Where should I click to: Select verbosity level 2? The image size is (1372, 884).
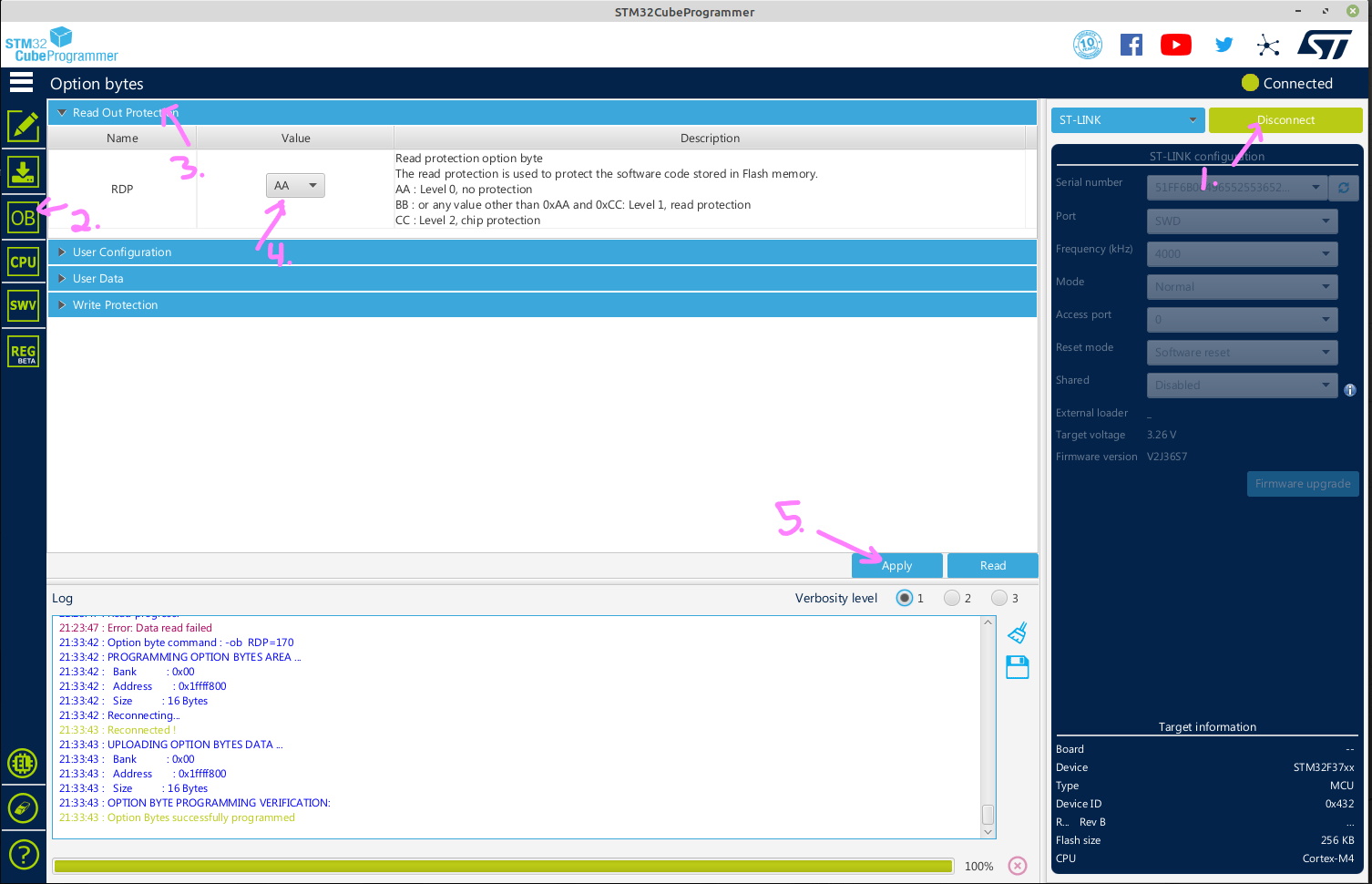pos(952,598)
